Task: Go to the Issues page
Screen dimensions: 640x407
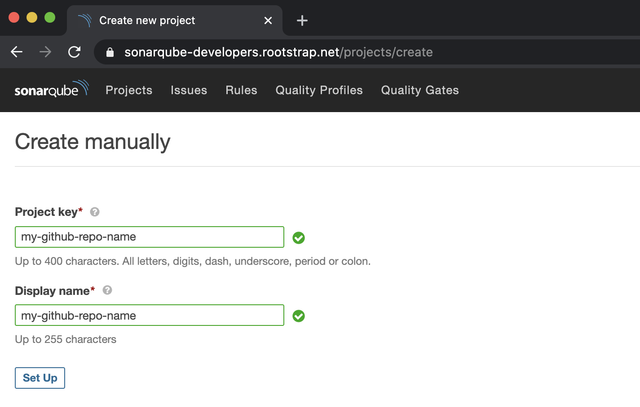Action: click(x=189, y=90)
